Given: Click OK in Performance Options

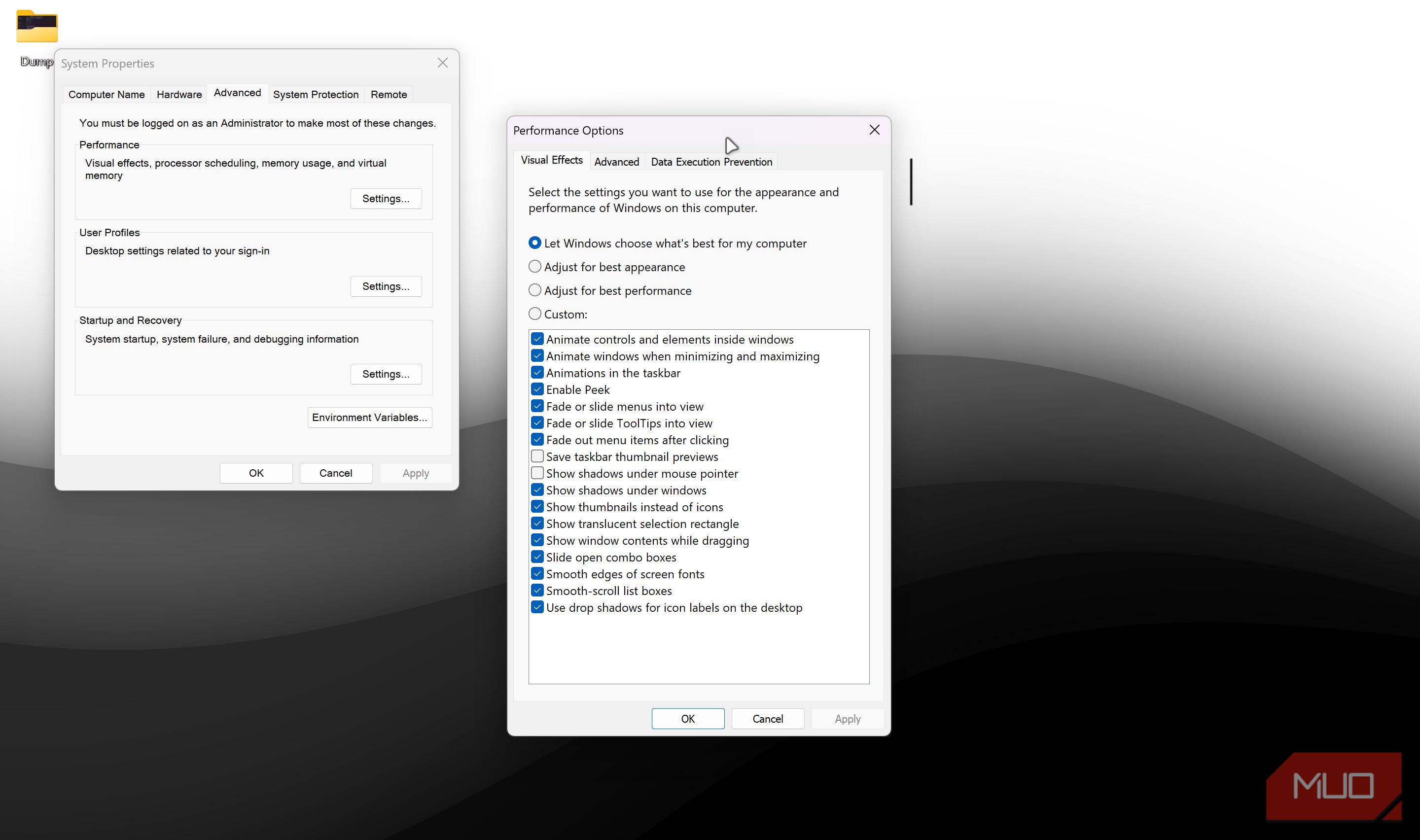Looking at the screenshot, I should coord(688,719).
